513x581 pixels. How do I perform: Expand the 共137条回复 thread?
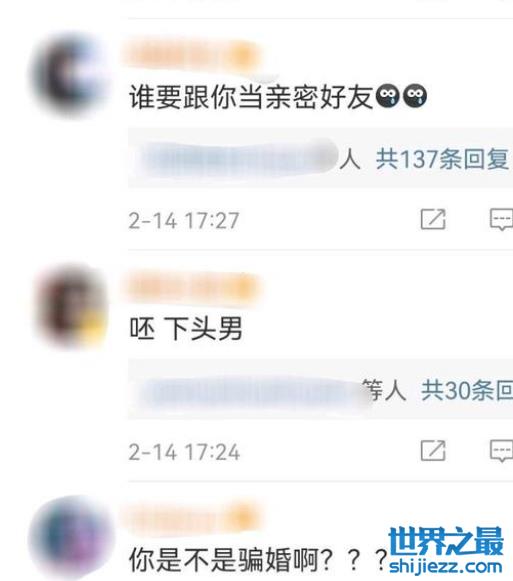click(x=442, y=160)
